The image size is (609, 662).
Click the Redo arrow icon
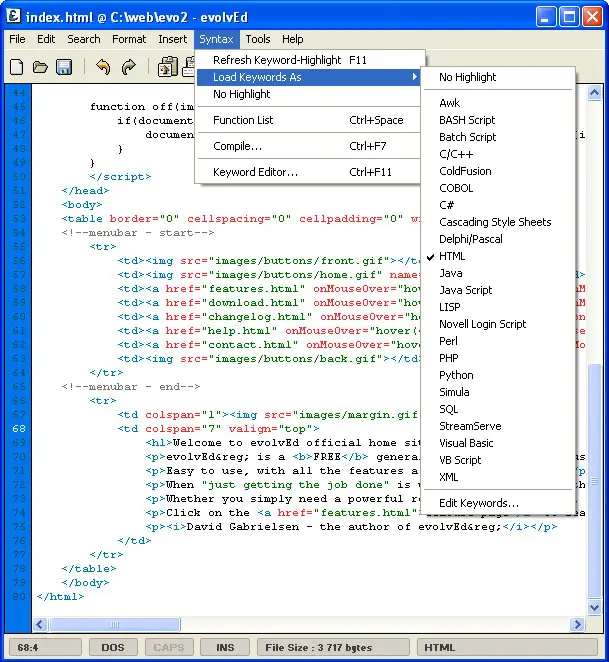[128, 67]
